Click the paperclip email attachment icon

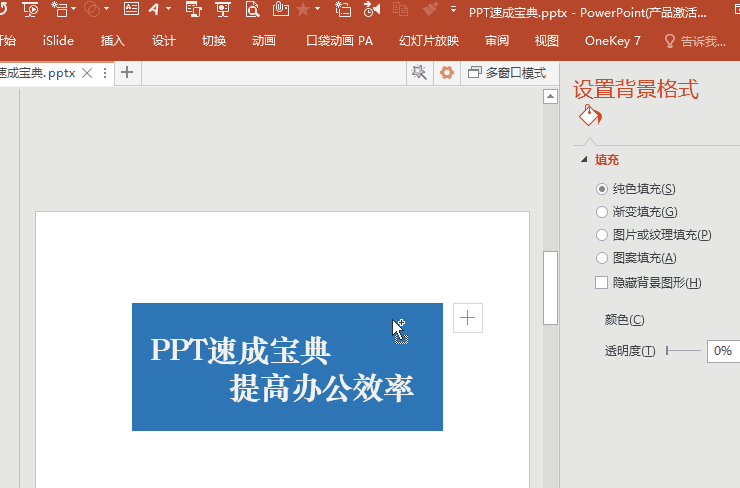[x=280, y=9]
